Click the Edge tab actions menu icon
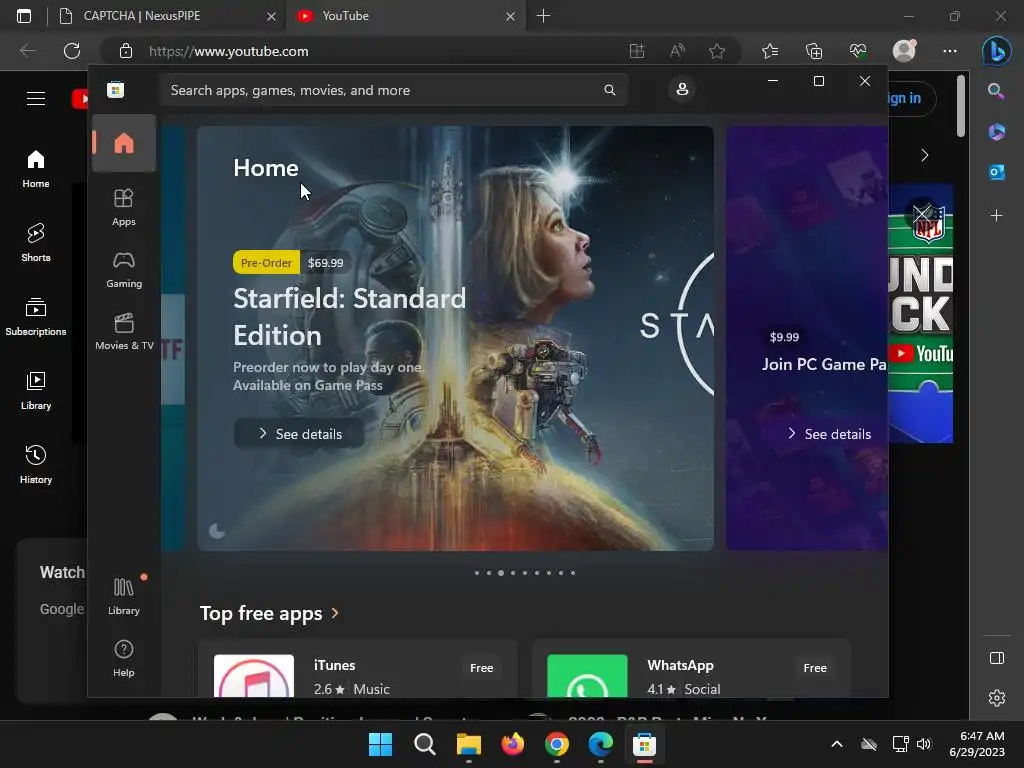 click(x=24, y=16)
